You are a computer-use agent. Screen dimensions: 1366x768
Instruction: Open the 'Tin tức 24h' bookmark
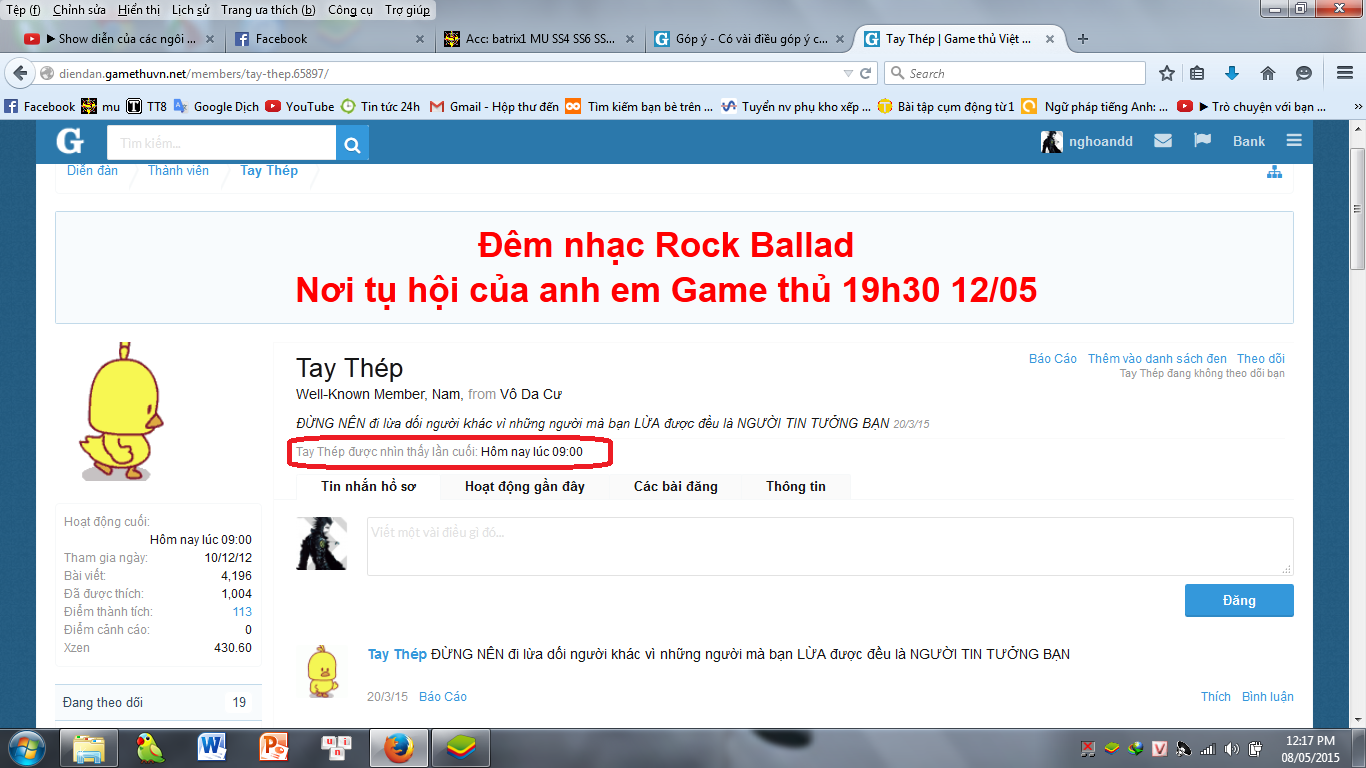380,106
